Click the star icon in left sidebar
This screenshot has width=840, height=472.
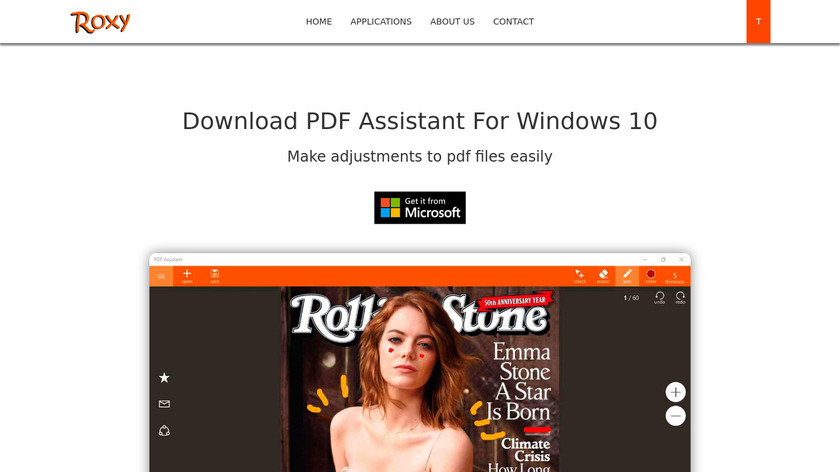[x=164, y=378]
